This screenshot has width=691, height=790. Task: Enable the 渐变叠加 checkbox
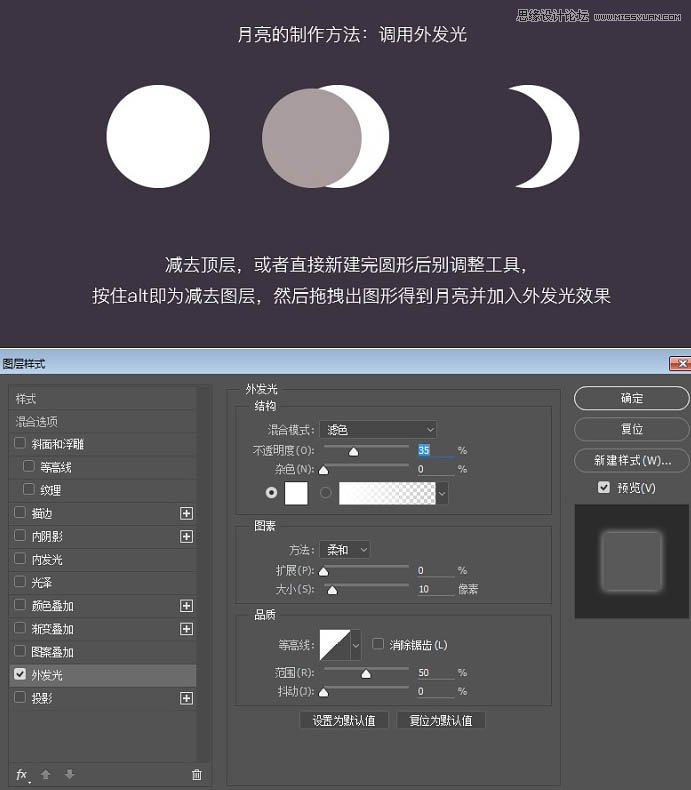pyautogui.click(x=20, y=628)
